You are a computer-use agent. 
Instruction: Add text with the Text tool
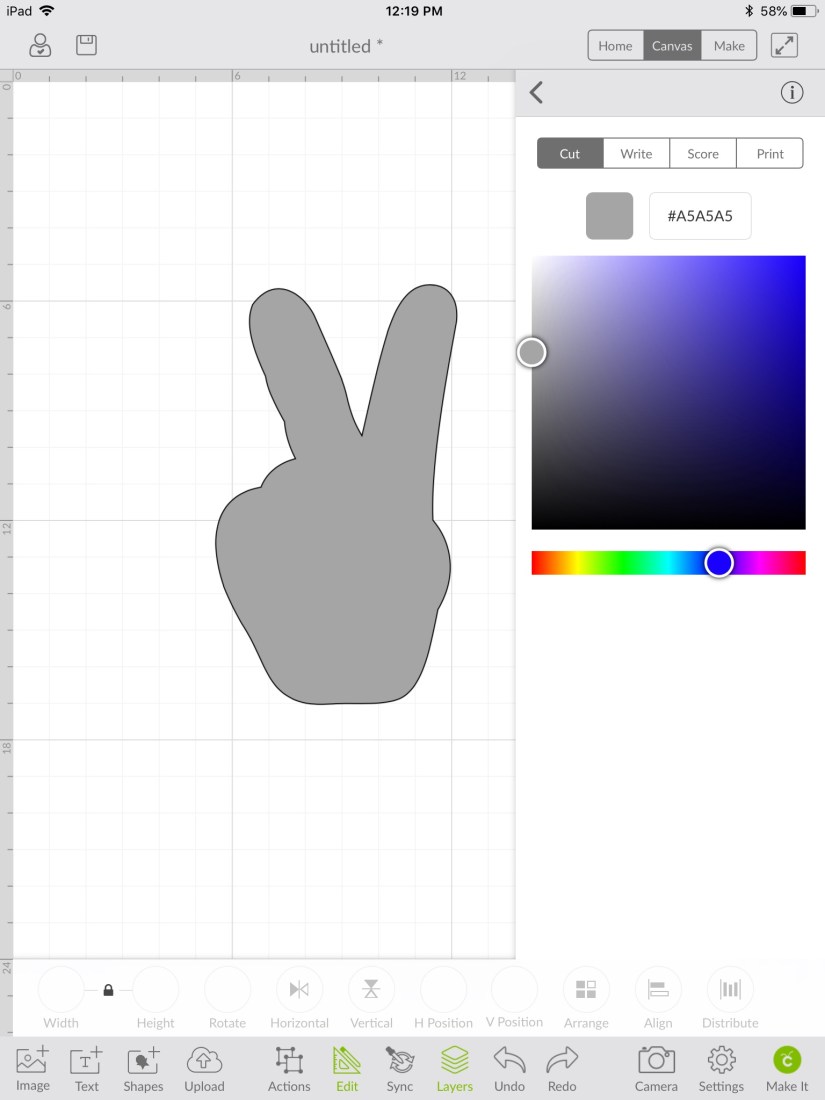(x=87, y=1067)
